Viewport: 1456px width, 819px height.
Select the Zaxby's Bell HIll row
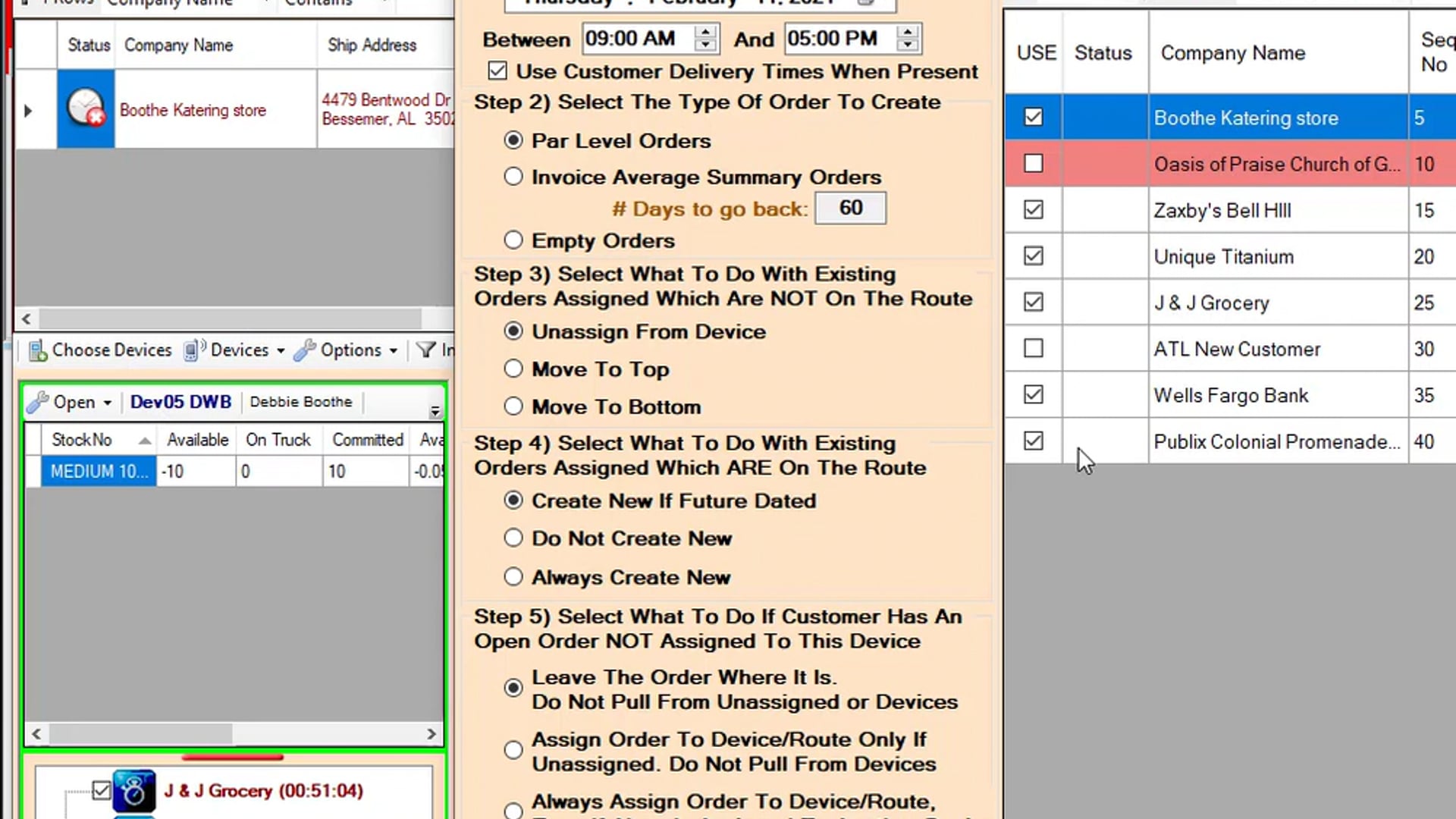click(1230, 210)
